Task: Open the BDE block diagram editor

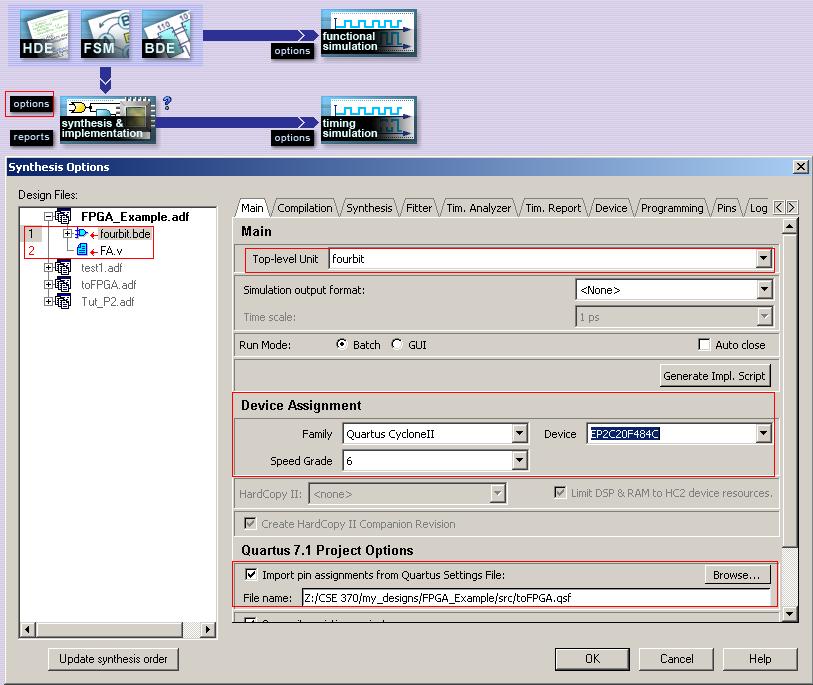Action: click(x=166, y=34)
